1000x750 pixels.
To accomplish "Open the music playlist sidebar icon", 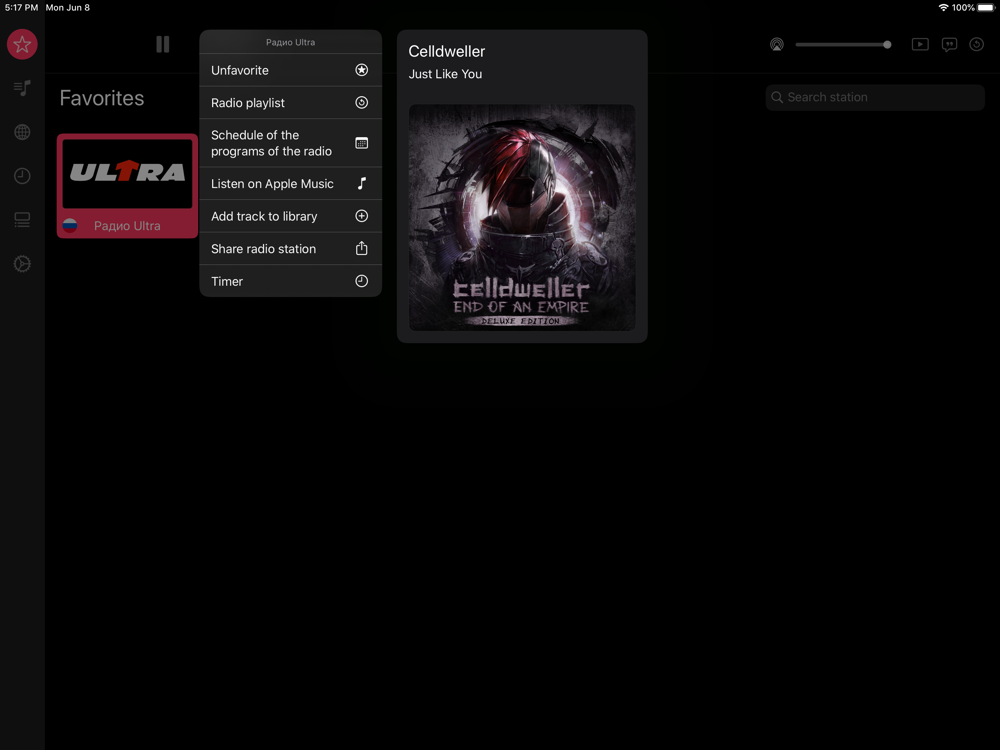I will click(22, 88).
